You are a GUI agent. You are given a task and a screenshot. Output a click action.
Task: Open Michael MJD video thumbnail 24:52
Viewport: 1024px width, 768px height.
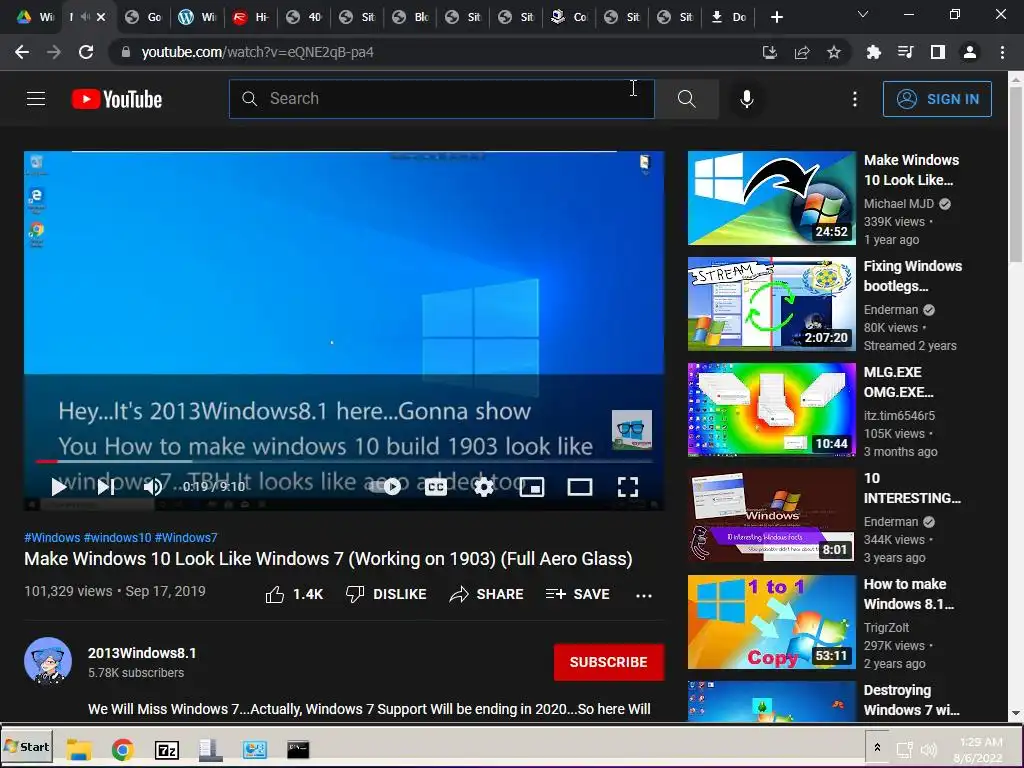(771, 198)
